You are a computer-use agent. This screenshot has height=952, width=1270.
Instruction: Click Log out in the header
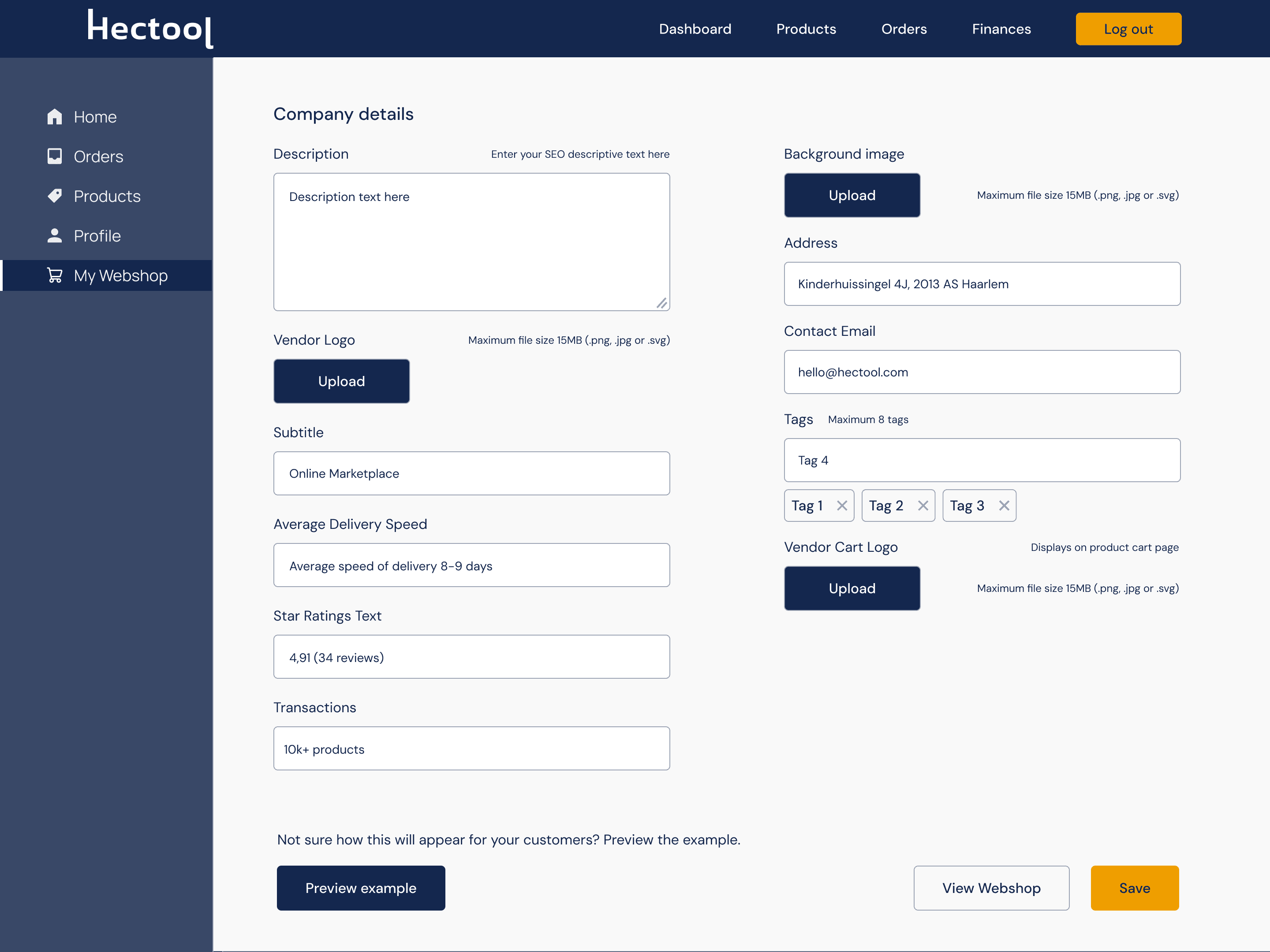click(1128, 29)
